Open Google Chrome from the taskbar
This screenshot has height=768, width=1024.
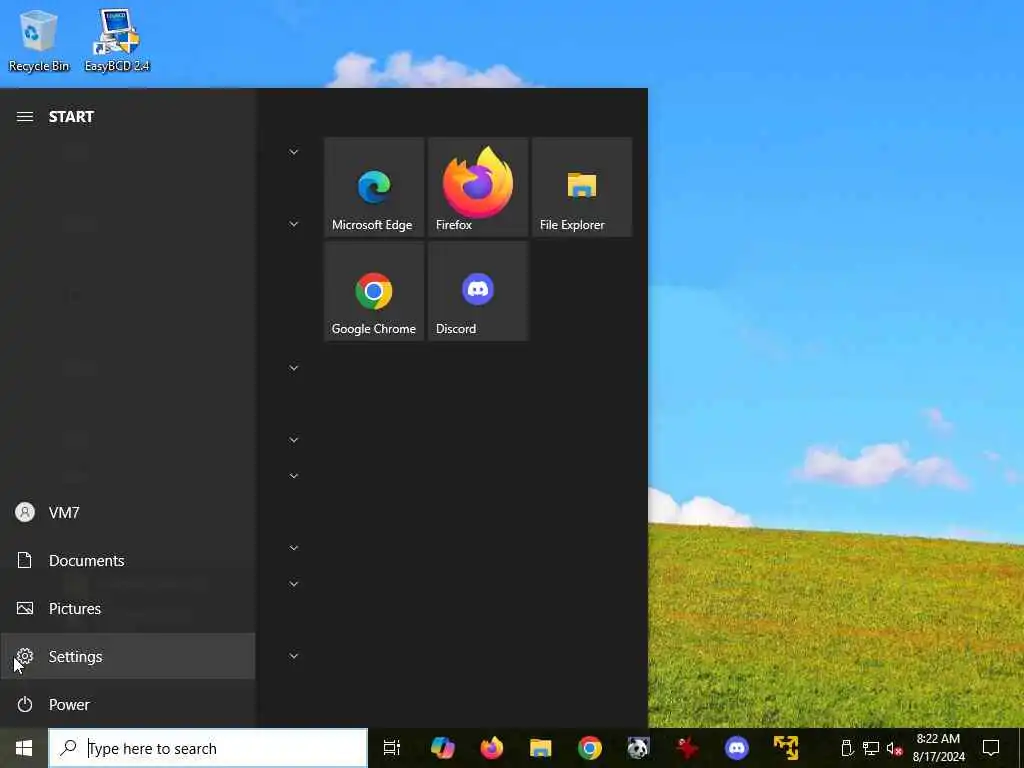pyautogui.click(x=590, y=748)
